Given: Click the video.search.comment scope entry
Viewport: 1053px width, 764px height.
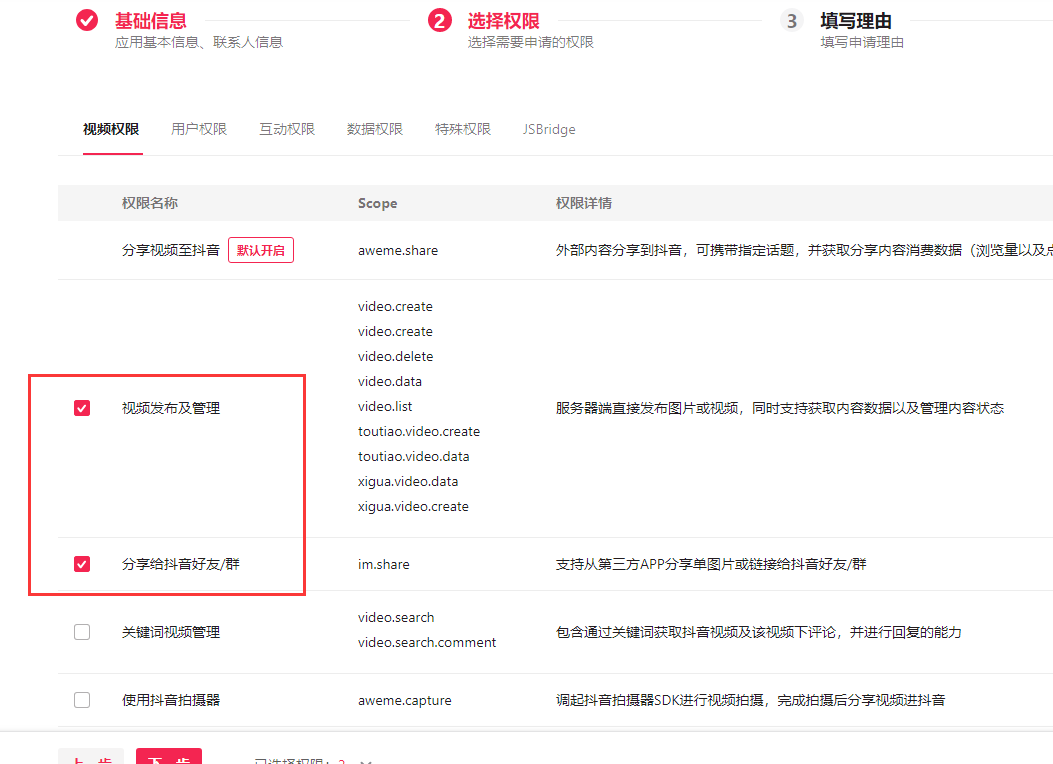Looking at the screenshot, I should click(x=427, y=642).
